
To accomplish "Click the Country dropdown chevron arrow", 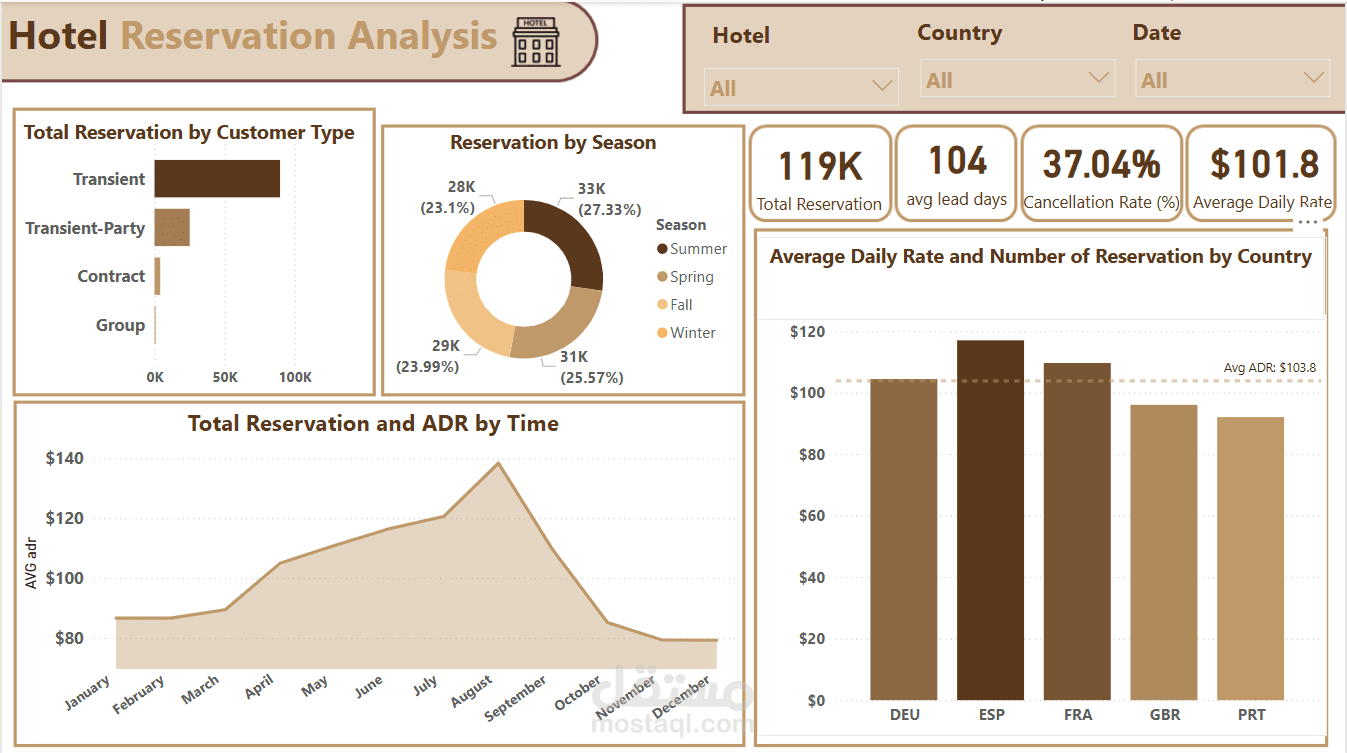I will (x=1098, y=78).
